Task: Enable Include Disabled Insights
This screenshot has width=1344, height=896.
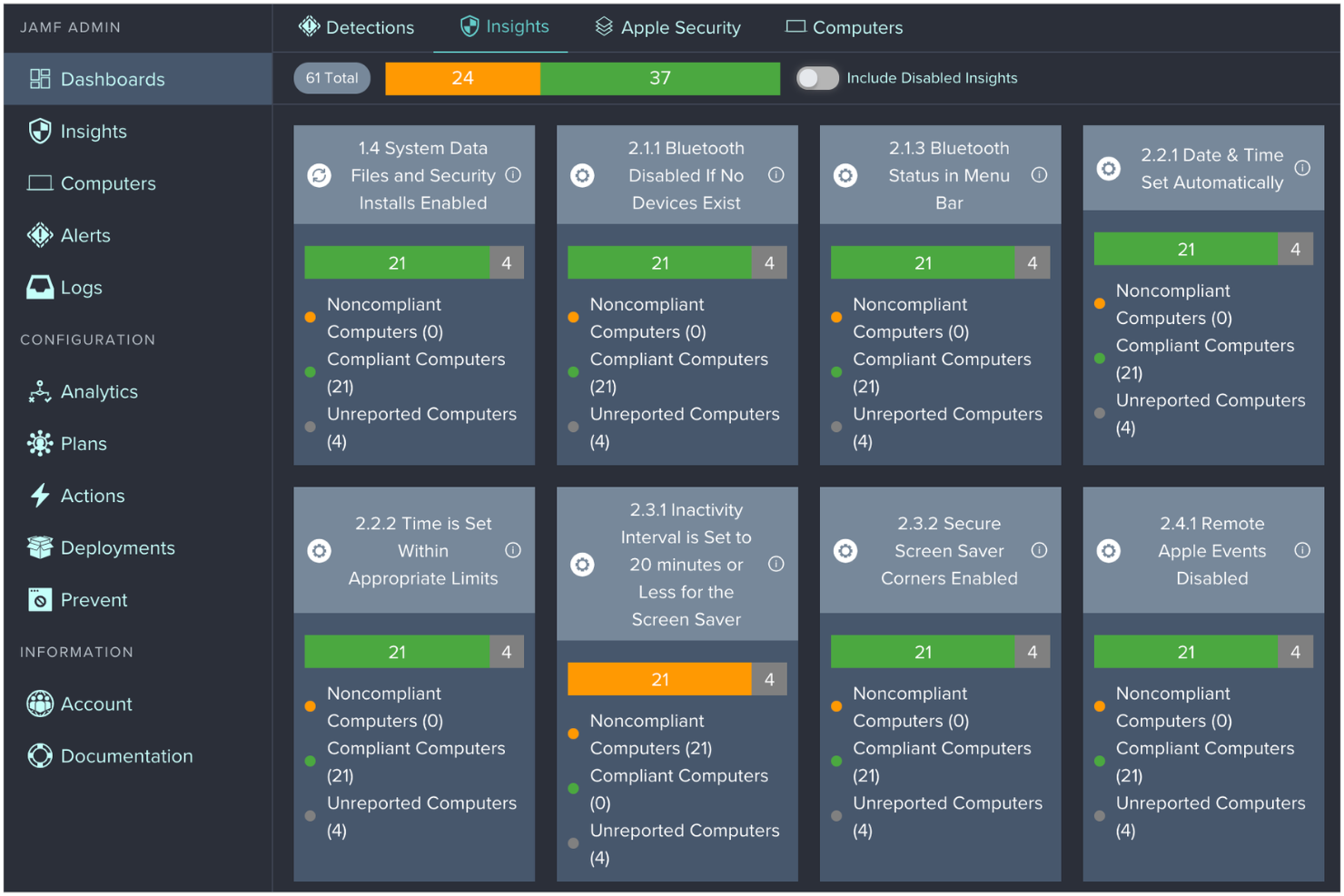Action: tap(816, 78)
